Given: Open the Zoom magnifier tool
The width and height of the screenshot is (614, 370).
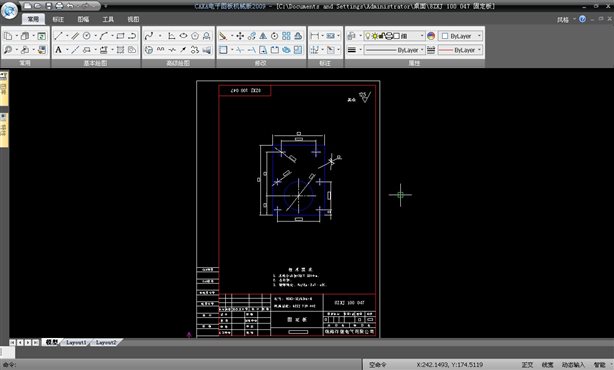Looking at the screenshot, I should [7, 50].
